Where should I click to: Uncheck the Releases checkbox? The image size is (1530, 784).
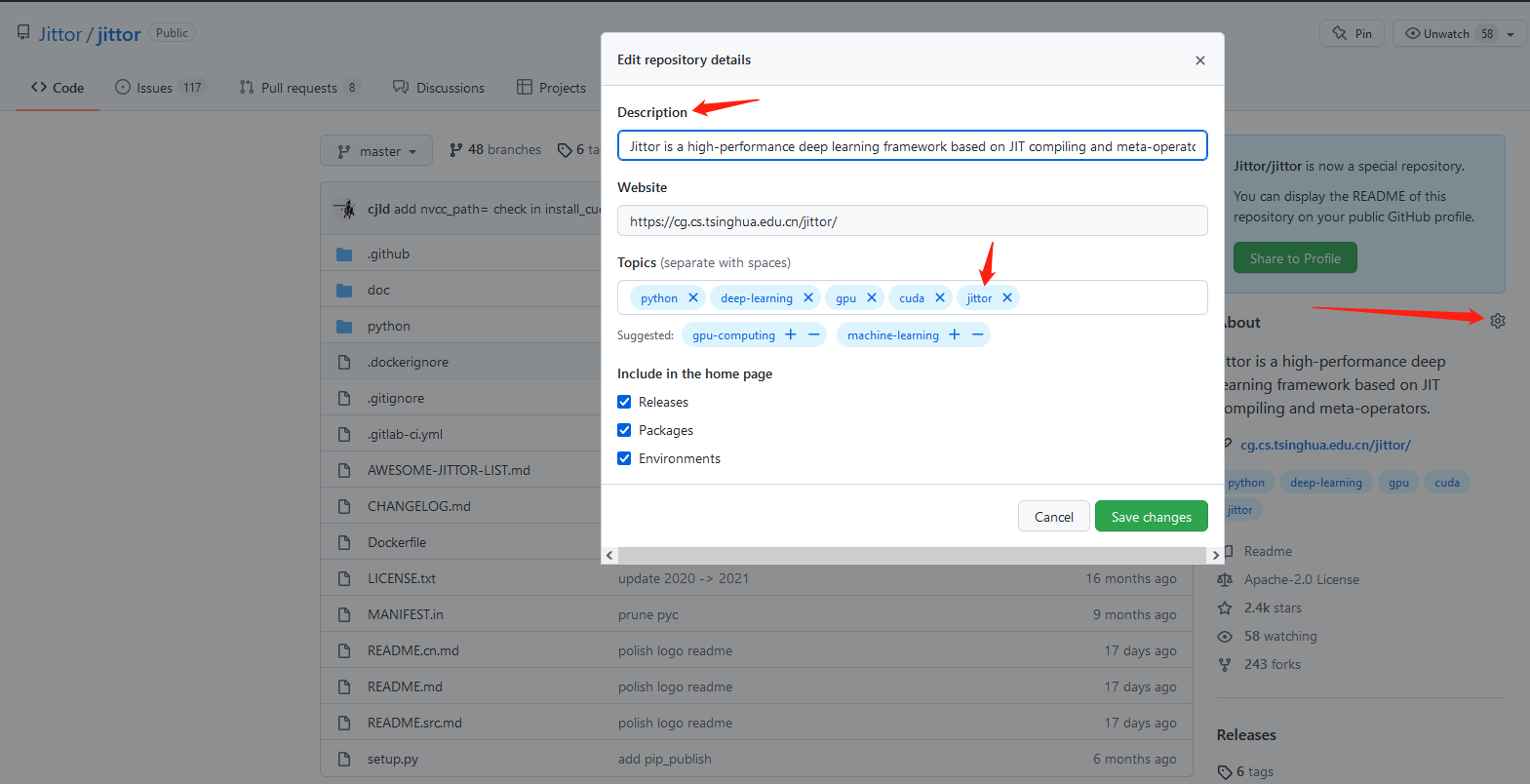624,402
